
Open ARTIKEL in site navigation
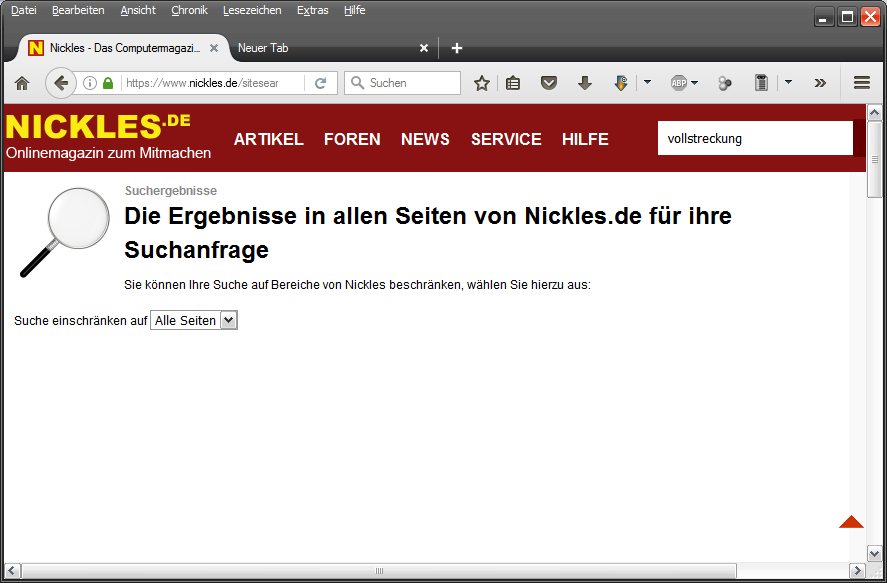[x=269, y=139]
